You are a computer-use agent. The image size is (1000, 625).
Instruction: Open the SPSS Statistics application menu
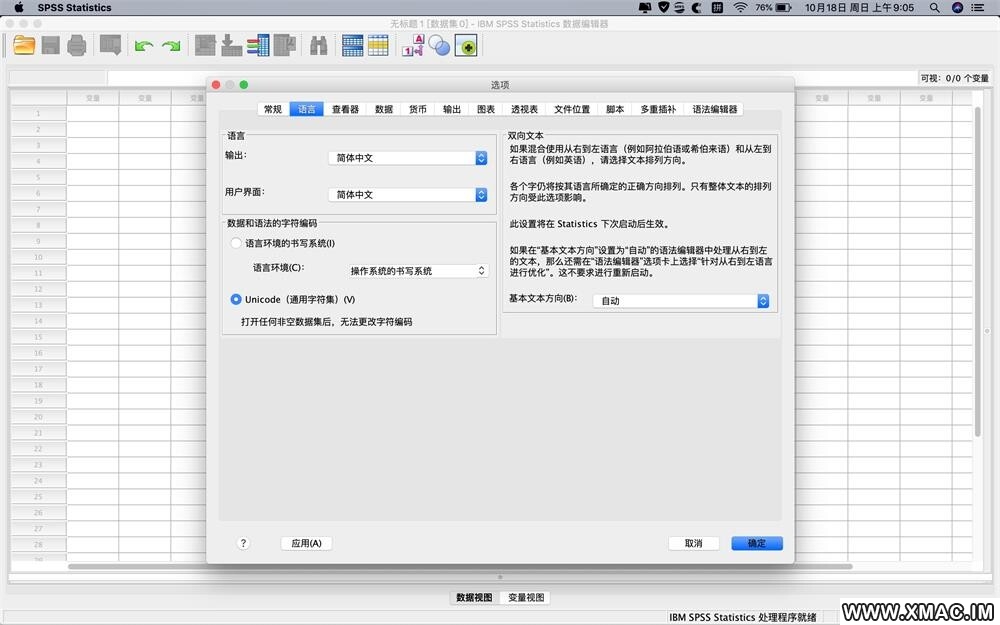[75, 8]
